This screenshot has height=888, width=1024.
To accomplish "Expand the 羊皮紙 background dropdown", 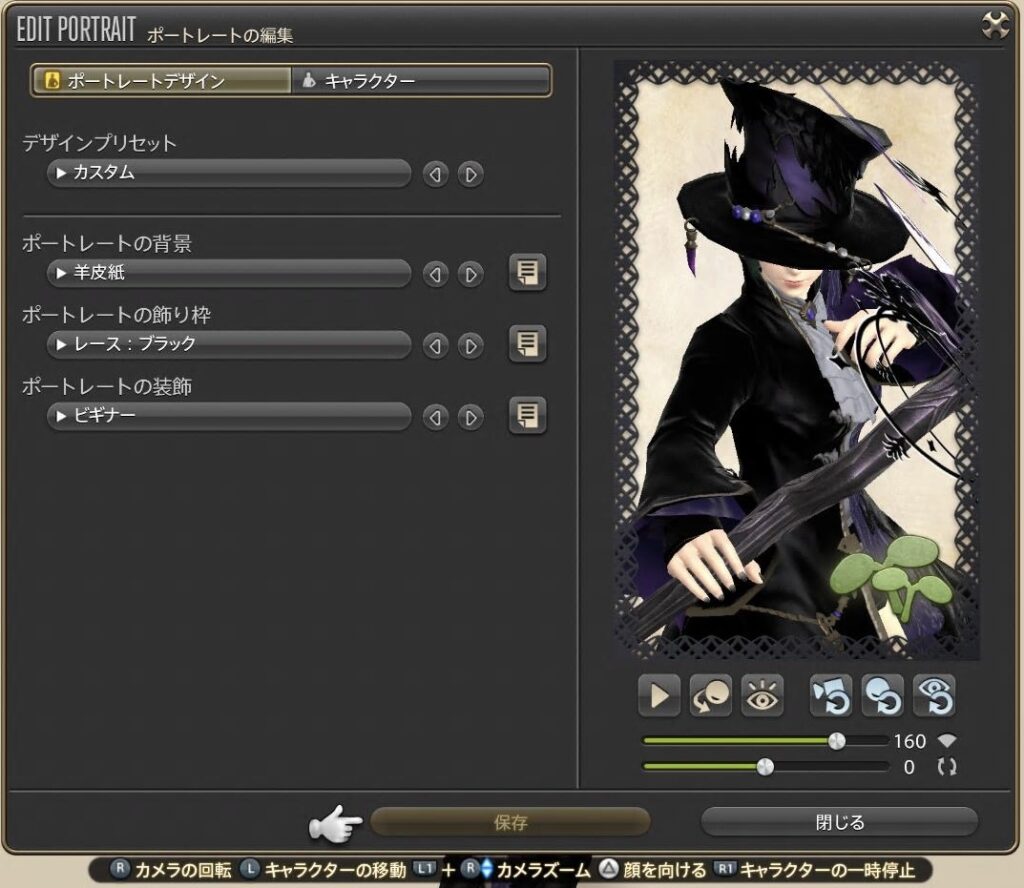I will (x=229, y=273).
